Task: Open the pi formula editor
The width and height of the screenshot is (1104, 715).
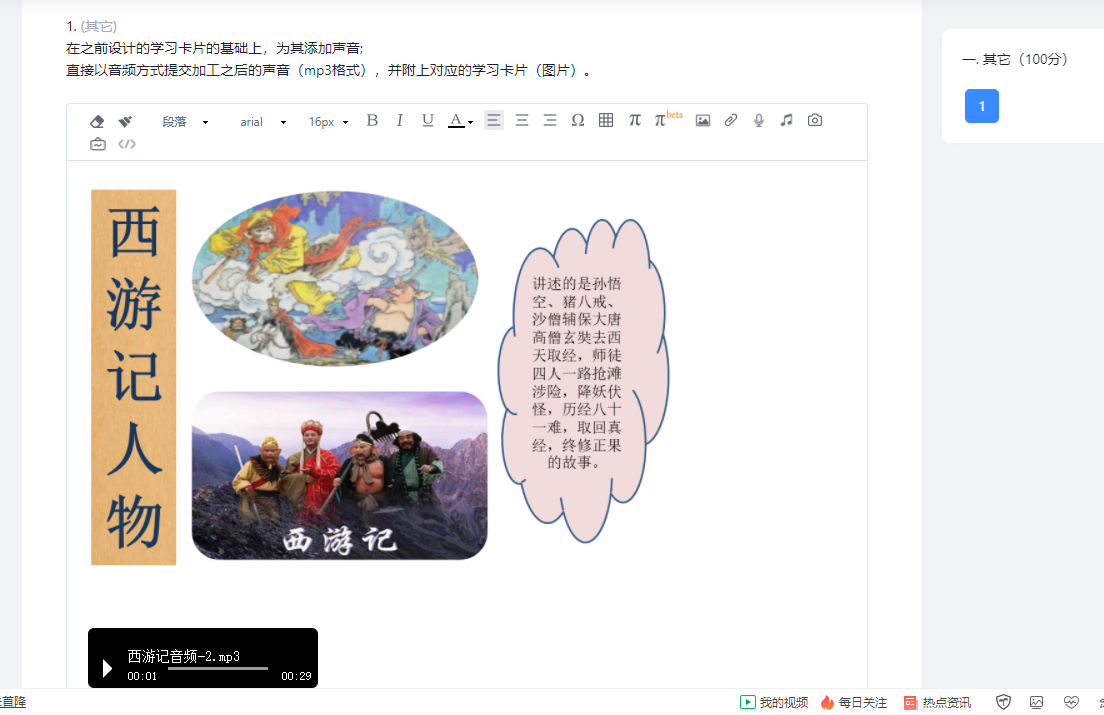Action: click(x=634, y=120)
